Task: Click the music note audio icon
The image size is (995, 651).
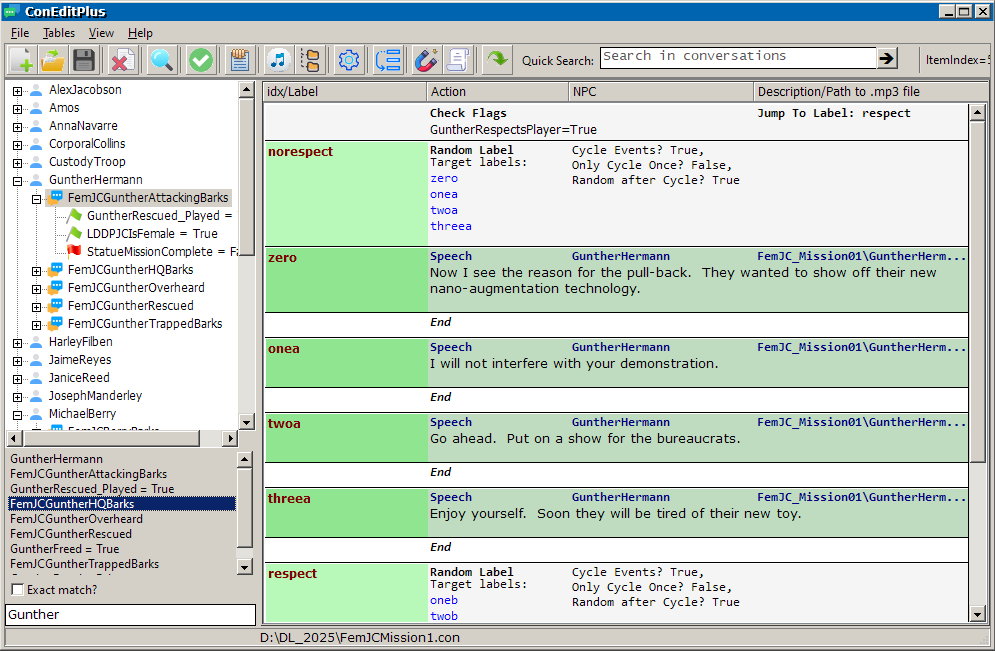Action: [x=278, y=60]
